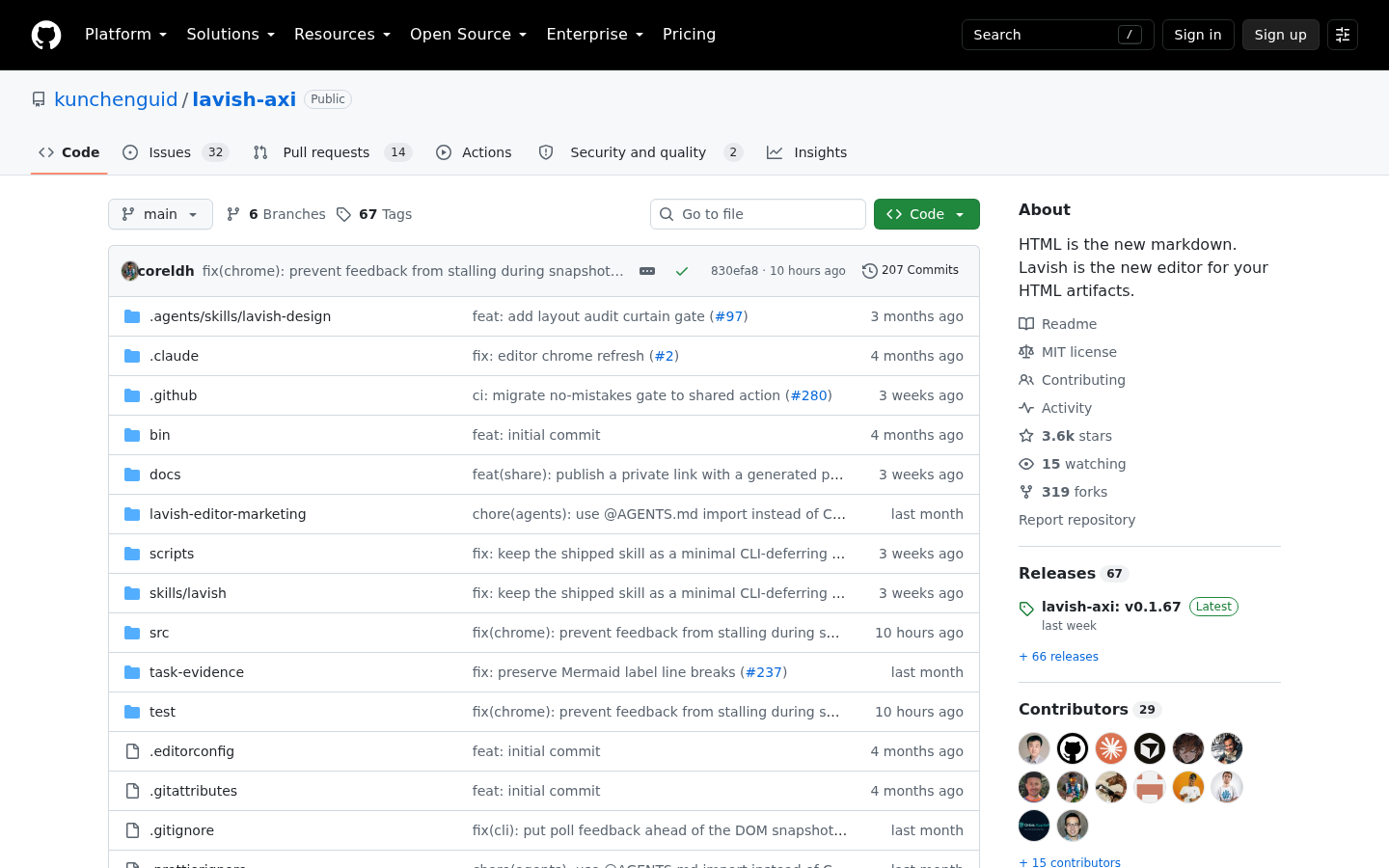The width and height of the screenshot is (1389, 868).
Task: Click the star icon beside 3.6k stars
Action: click(x=1026, y=436)
